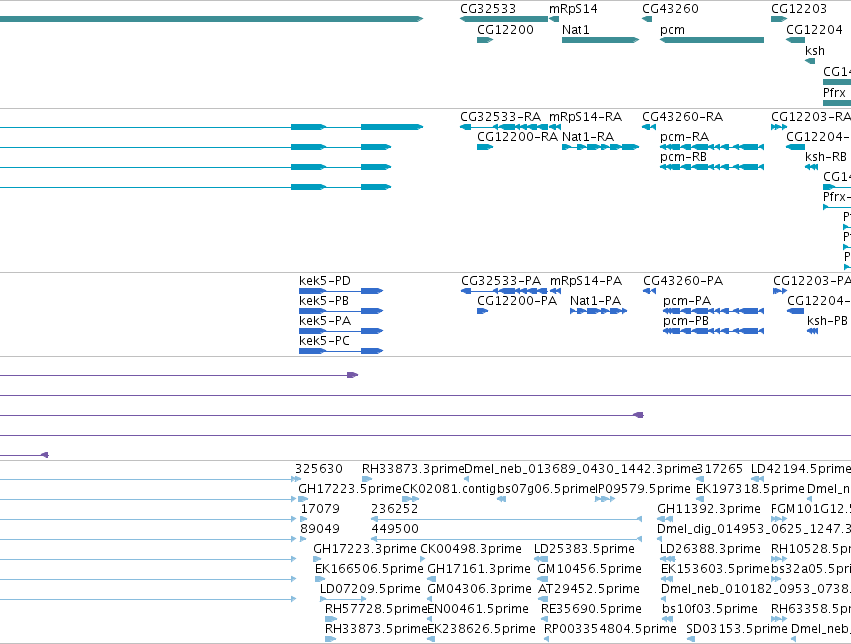
Task: Select the mRpS14 gene label
Action: [573, 9]
